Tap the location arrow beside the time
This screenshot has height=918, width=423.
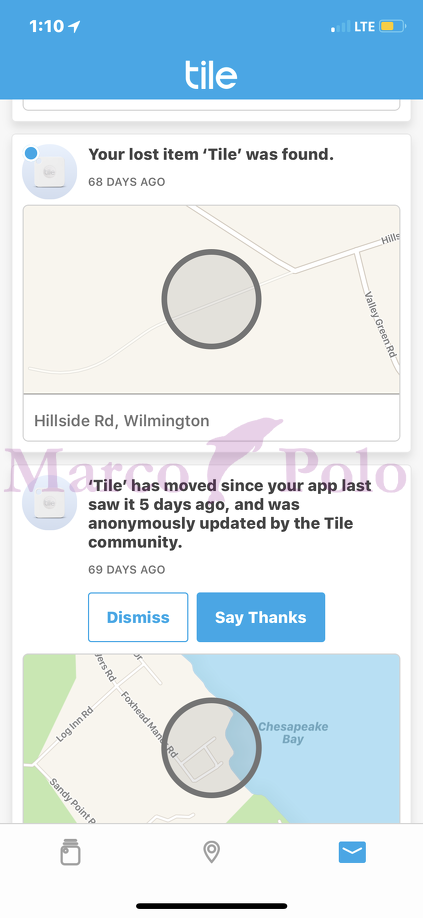pos(74,26)
